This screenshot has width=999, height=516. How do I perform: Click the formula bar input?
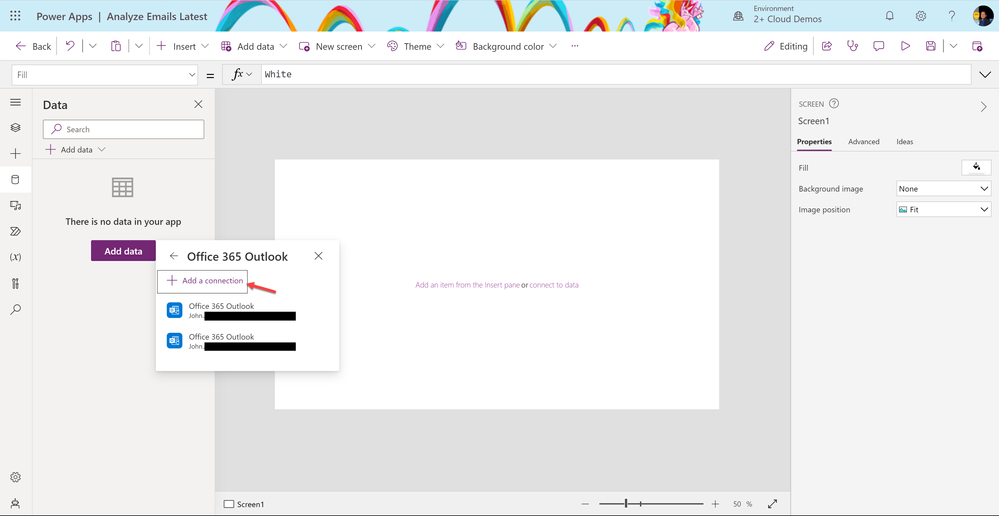coord(616,75)
